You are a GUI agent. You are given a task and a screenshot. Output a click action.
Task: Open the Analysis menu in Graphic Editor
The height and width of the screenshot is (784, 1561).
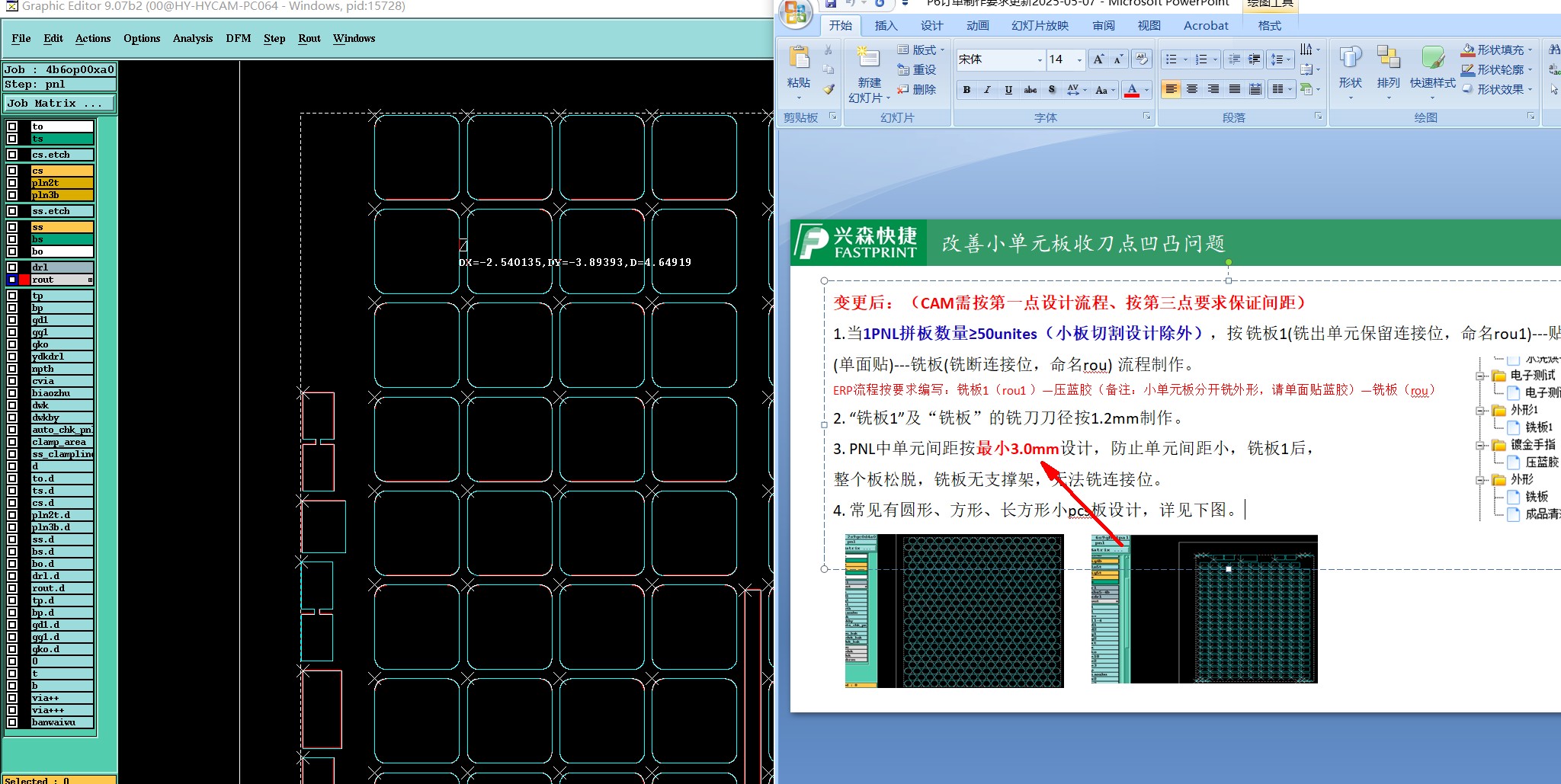point(193,38)
